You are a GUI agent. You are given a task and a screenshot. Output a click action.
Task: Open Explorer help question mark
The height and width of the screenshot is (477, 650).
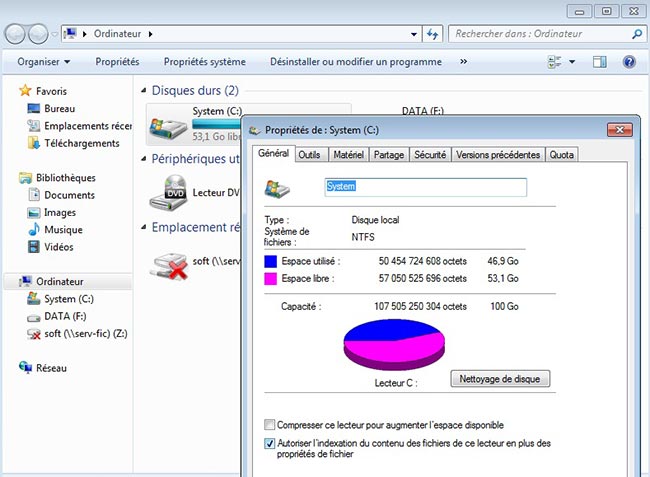(629, 62)
